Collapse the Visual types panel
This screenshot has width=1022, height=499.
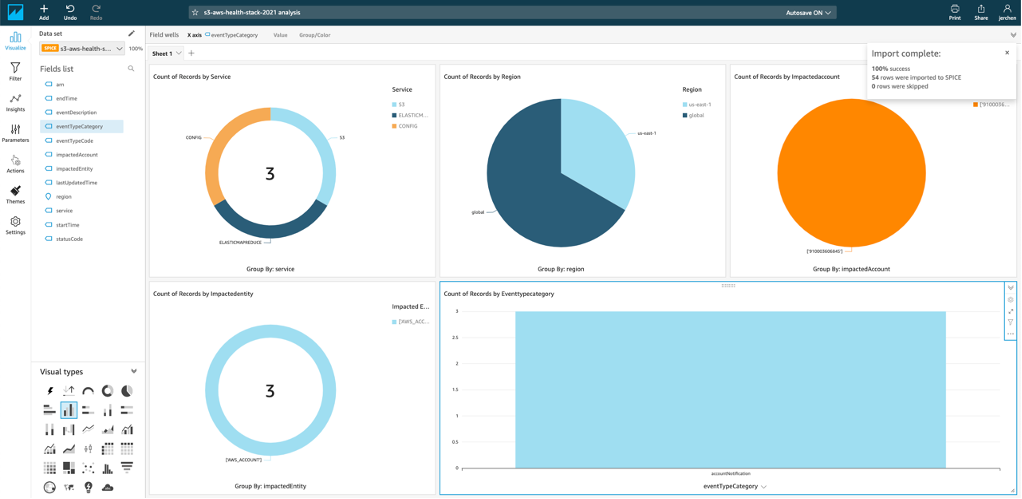[x=134, y=371]
